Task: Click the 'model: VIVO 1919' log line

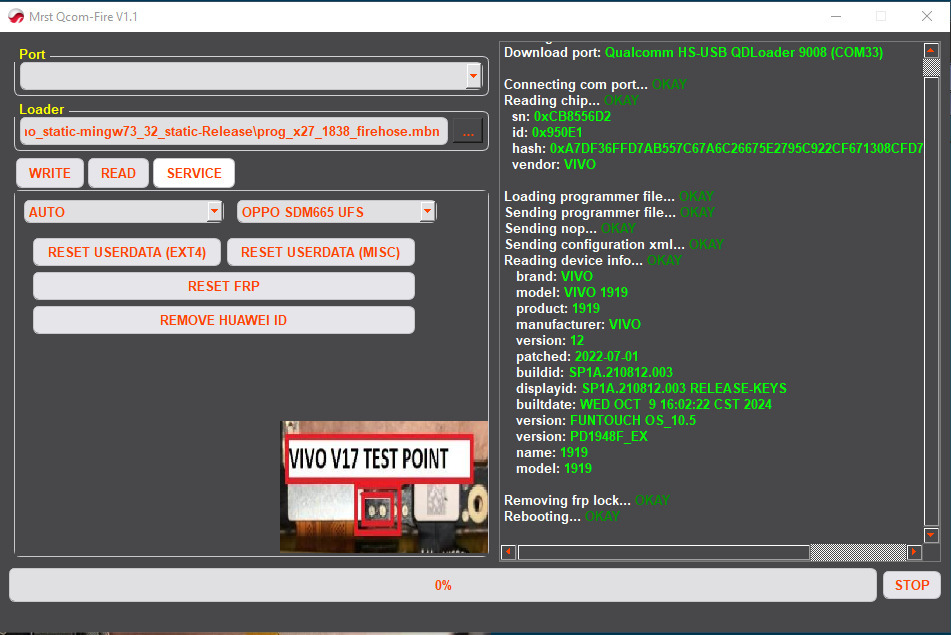Action: [x=572, y=292]
